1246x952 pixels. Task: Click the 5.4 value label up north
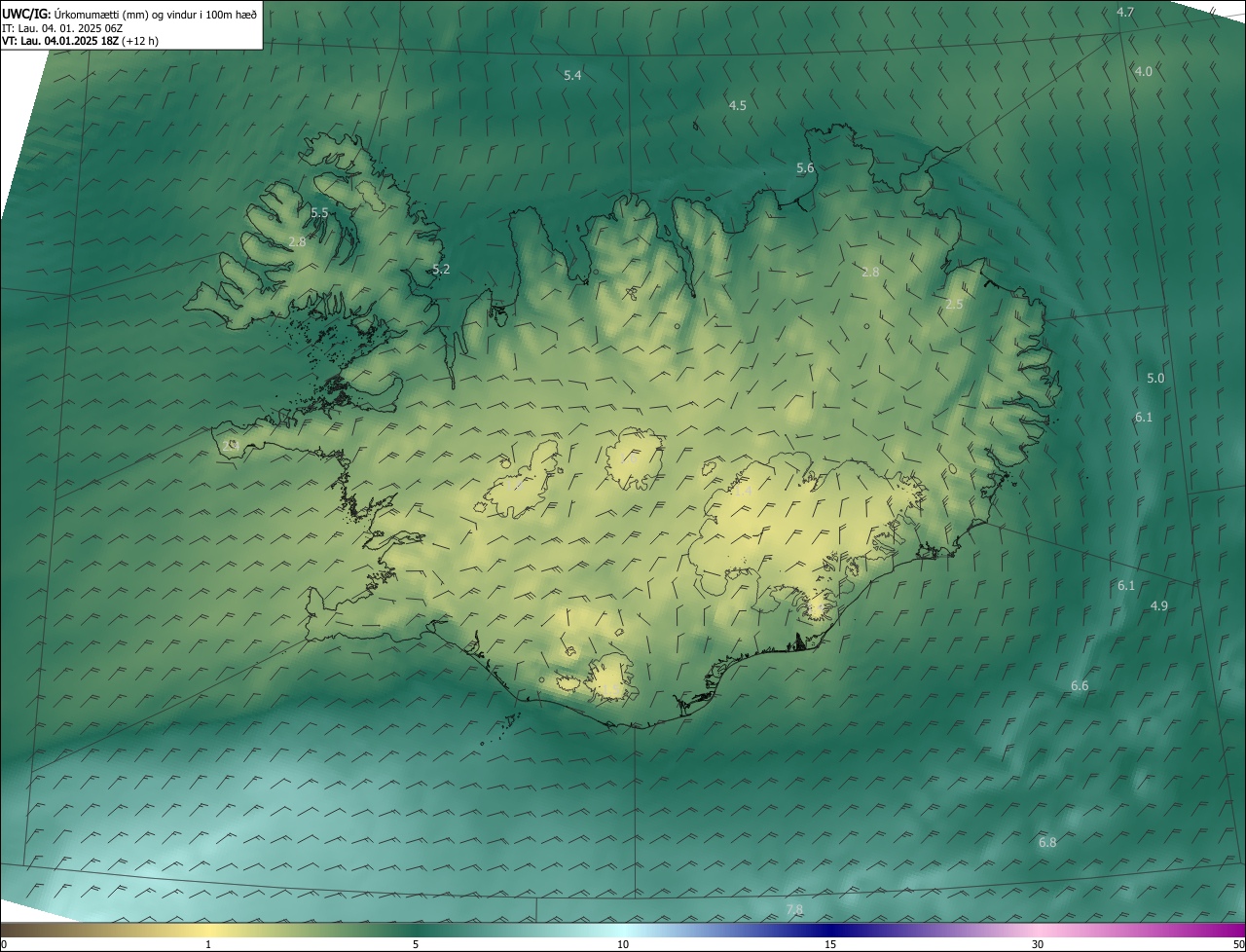572,75
